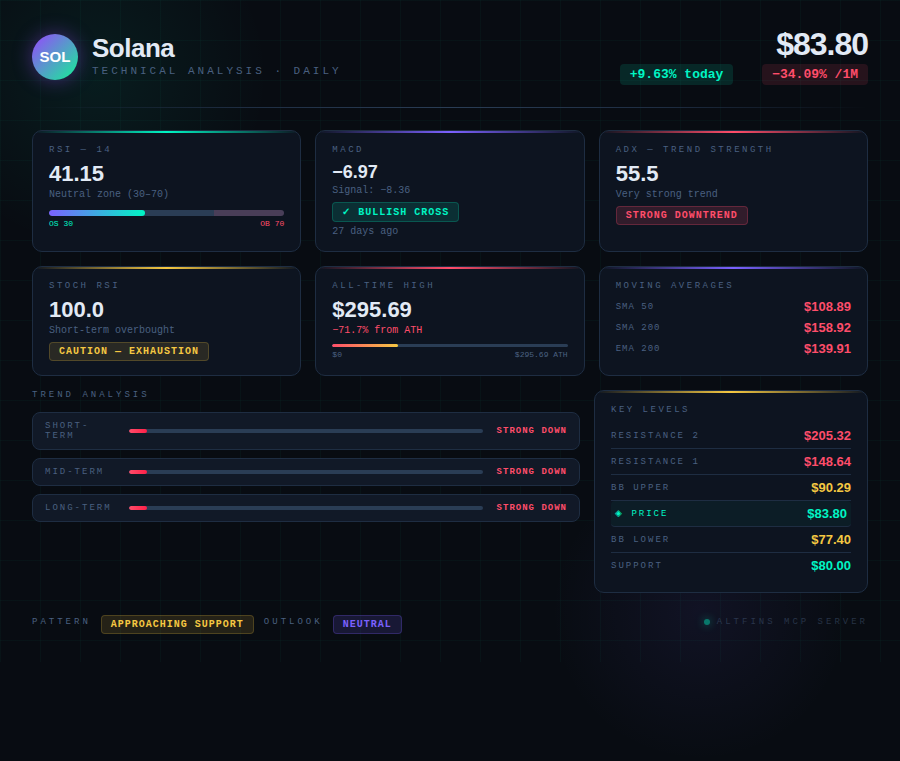Click the SOL coin logo icon
This screenshot has height=761, width=900.
click(55, 57)
